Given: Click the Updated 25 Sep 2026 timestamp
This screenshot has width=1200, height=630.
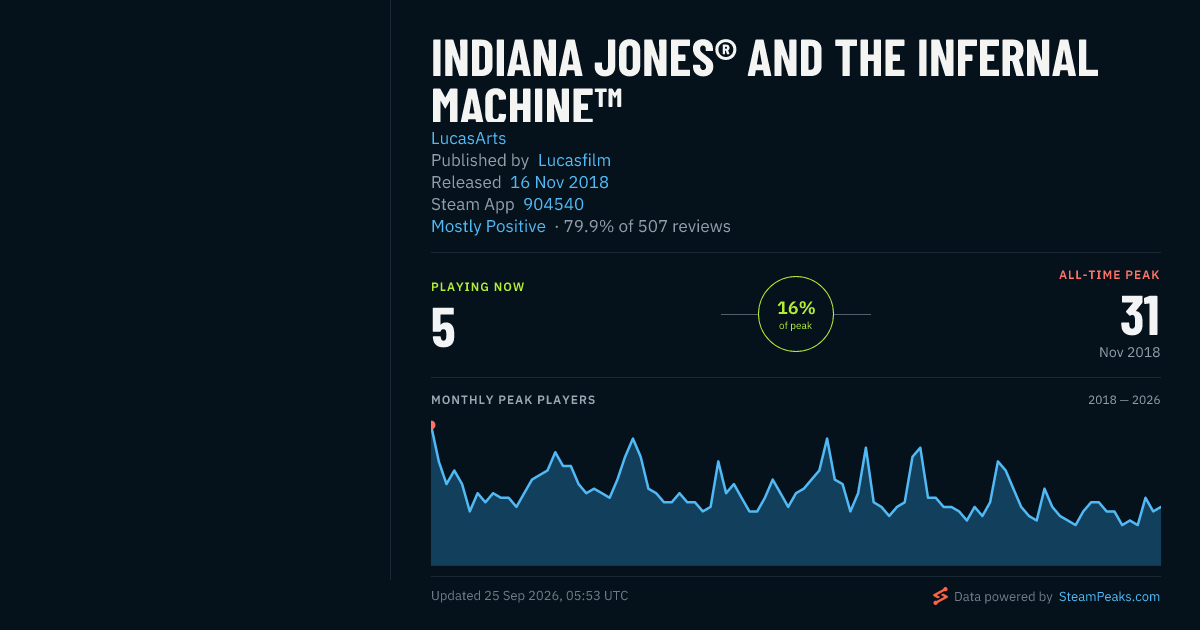Looking at the screenshot, I should [530, 596].
